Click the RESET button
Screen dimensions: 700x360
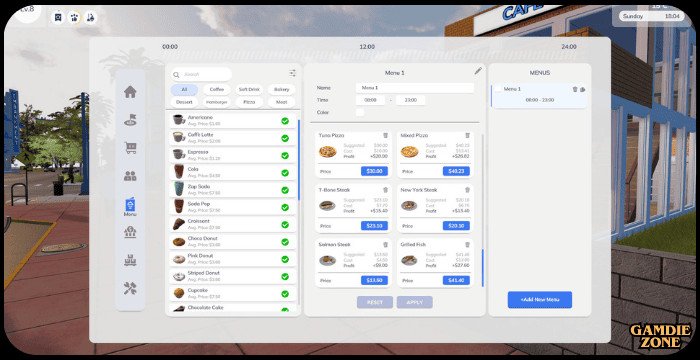(375, 302)
